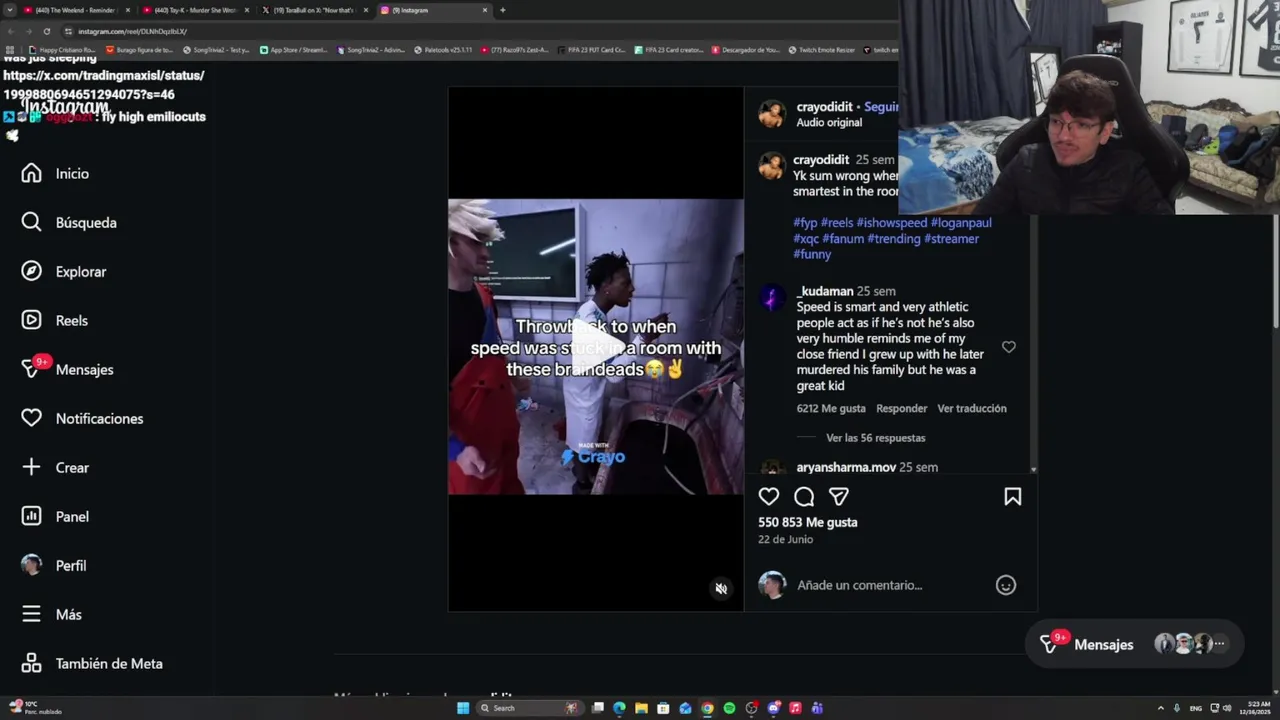This screenshot has height=720, width=1280.
Task: Select the Instagram browser tab
Action: (x=433, y=10)
